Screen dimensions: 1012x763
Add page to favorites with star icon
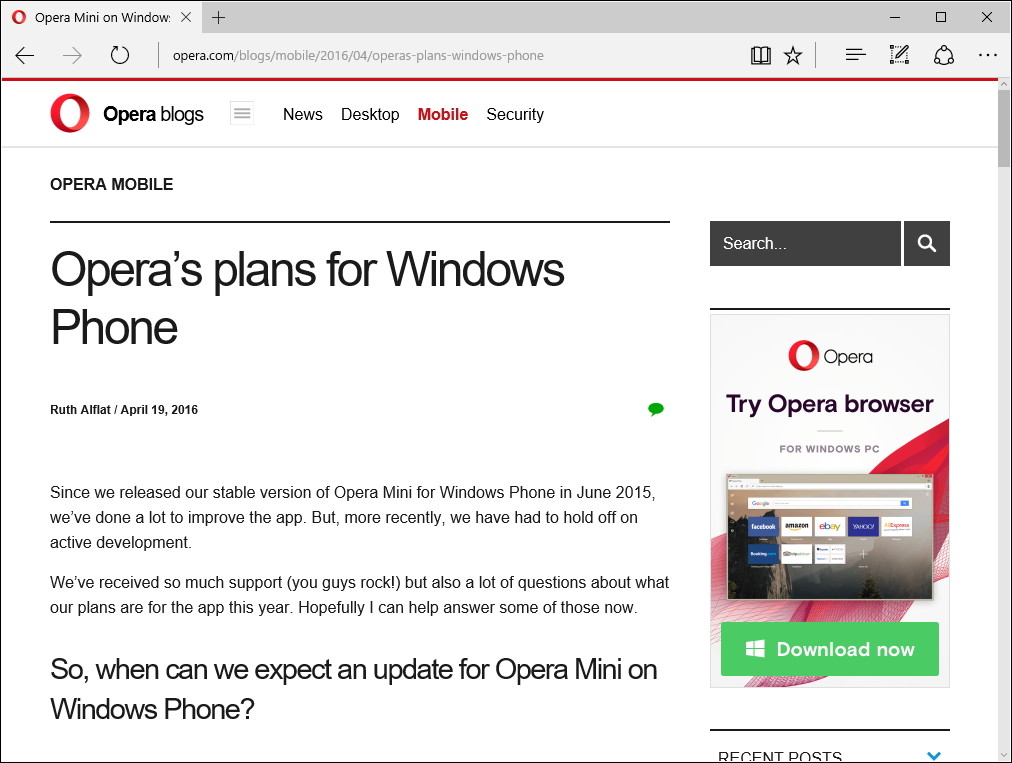(x=793, y=56)
